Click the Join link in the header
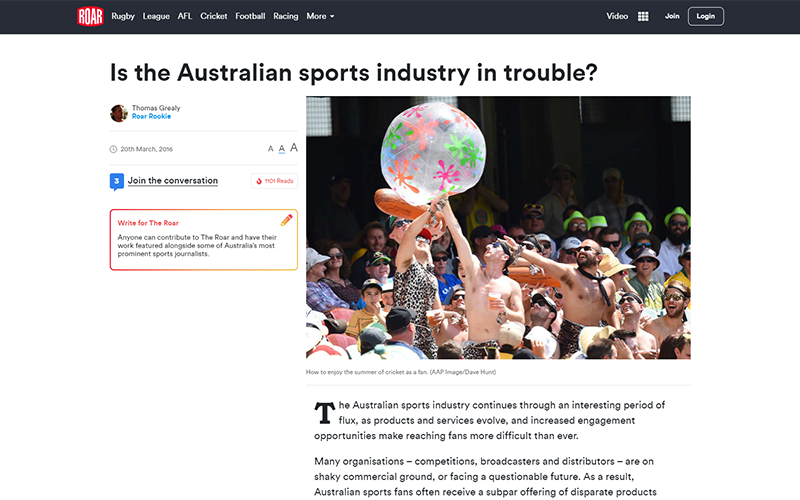 [x=672, y=16]
